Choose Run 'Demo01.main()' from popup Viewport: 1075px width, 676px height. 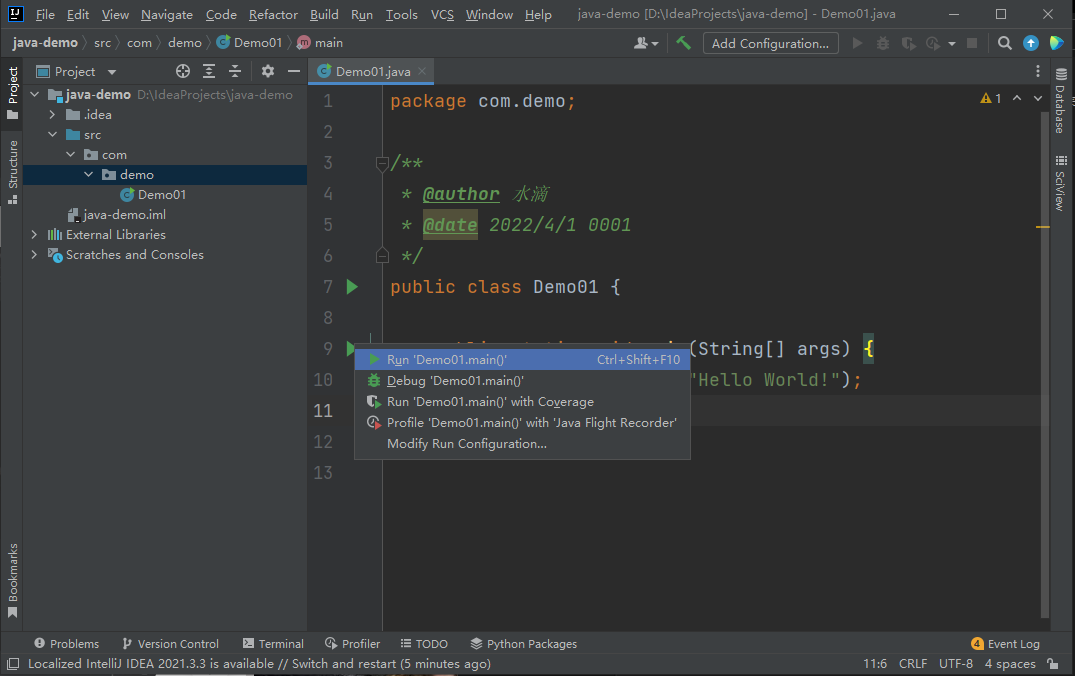pos(522,360)
